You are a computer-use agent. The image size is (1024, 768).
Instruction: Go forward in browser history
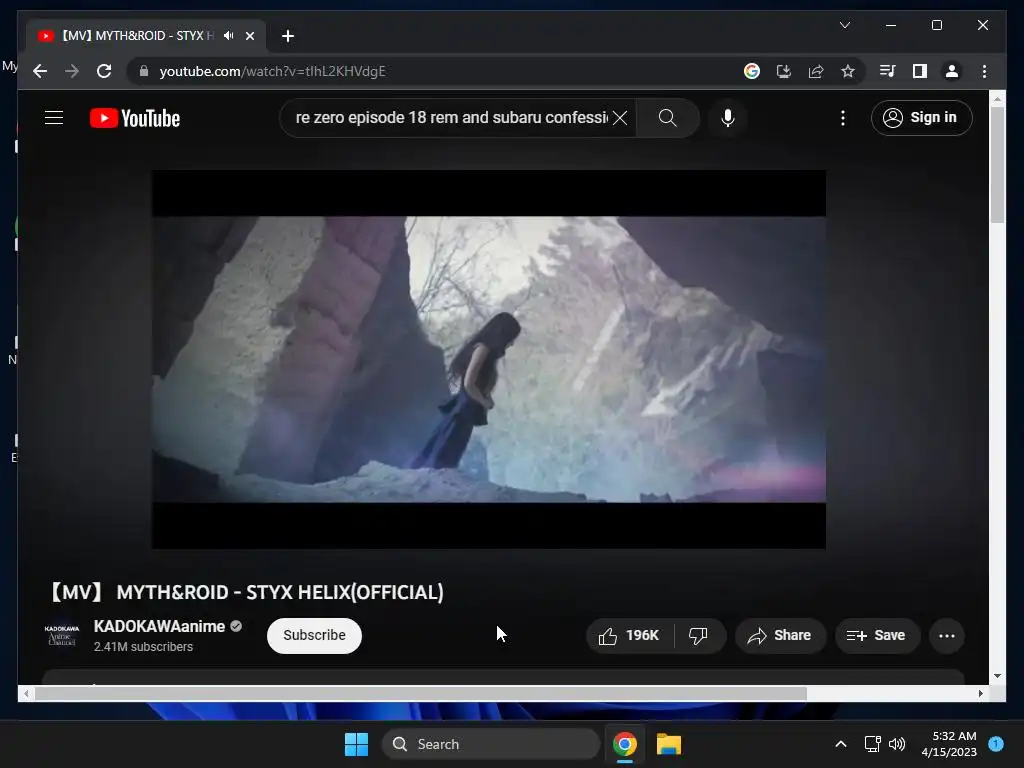(x=72, y=71)
